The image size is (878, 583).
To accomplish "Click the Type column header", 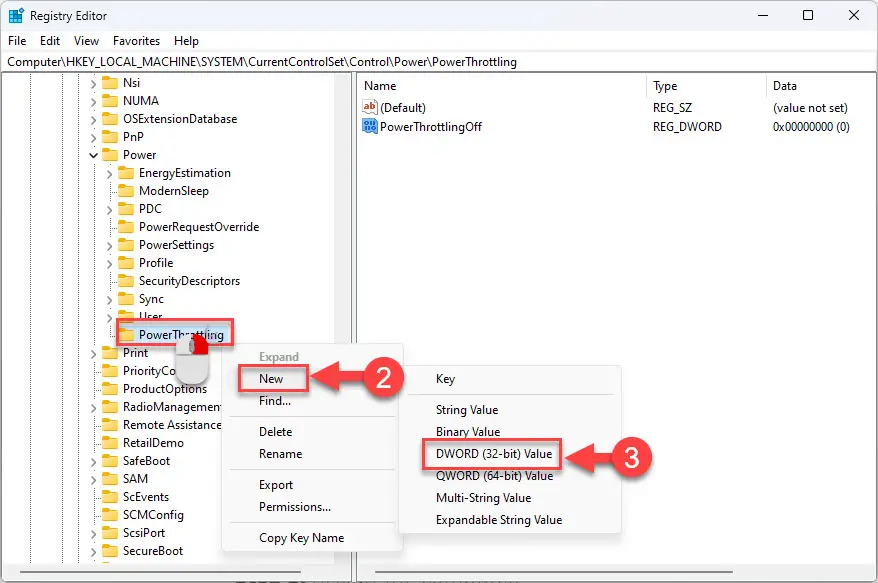I will (x=665, y=86).
